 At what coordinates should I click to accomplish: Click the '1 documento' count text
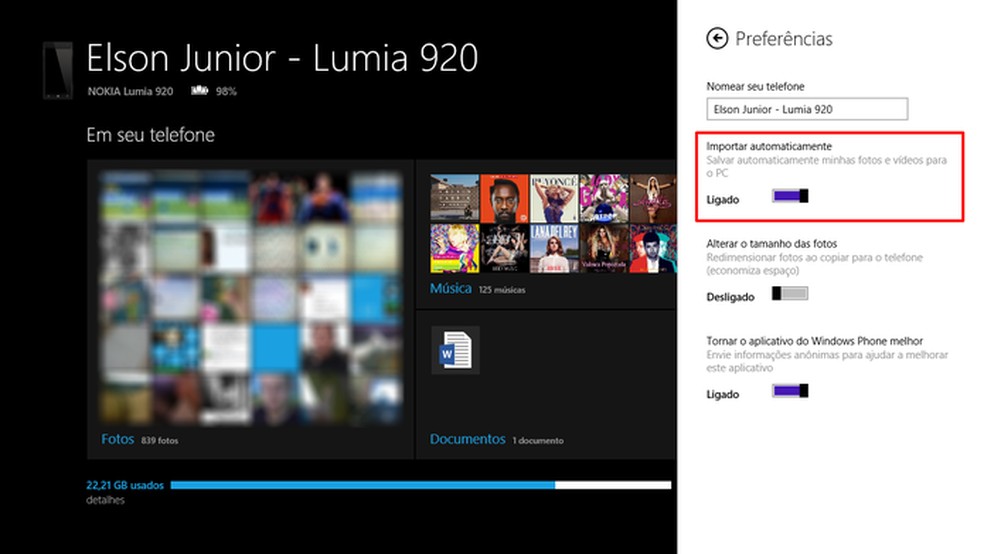tap(538, 440)
